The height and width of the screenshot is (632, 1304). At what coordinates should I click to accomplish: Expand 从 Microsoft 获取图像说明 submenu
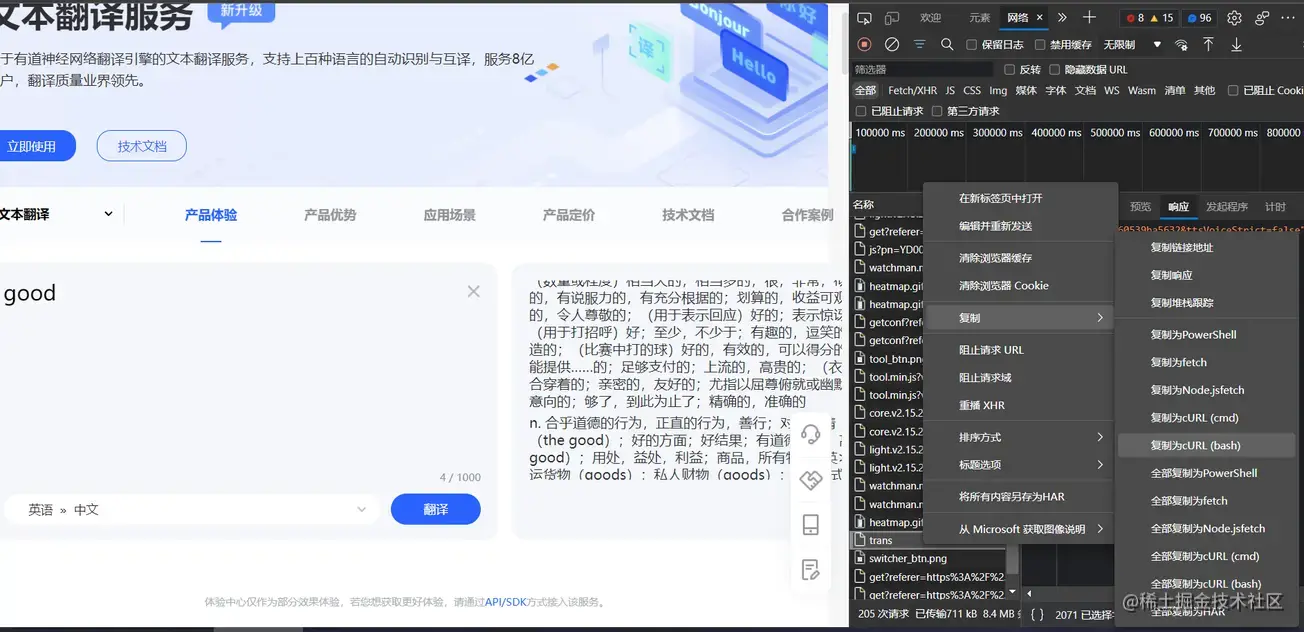pyautogui.click(x=1018, y=529)
